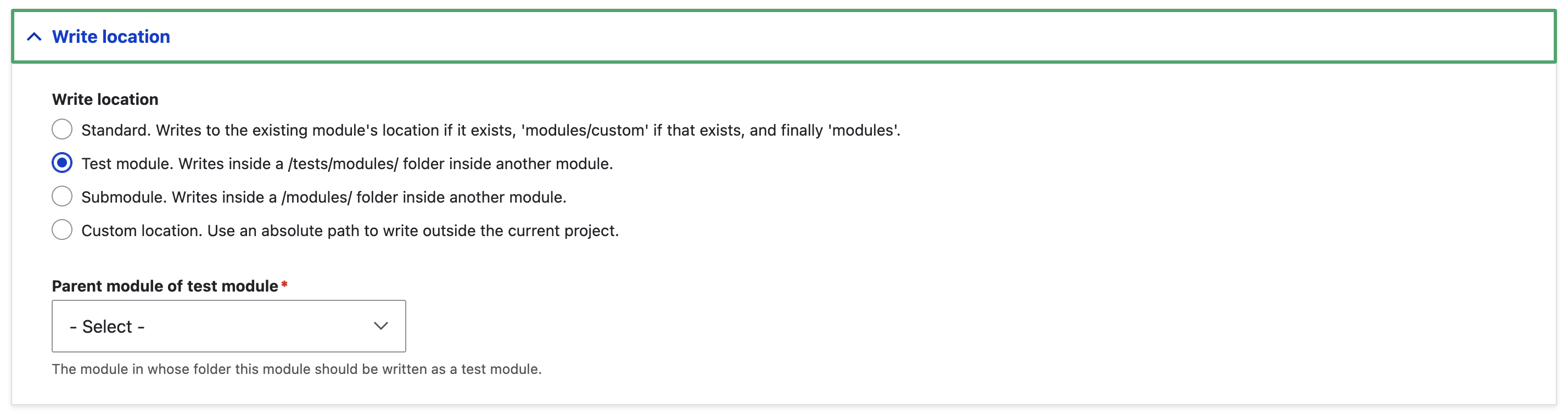The width and height of the screenshot is (1568, 414).
Task: Open the Parent module of test module dropdown
Action: pos(228,326)
